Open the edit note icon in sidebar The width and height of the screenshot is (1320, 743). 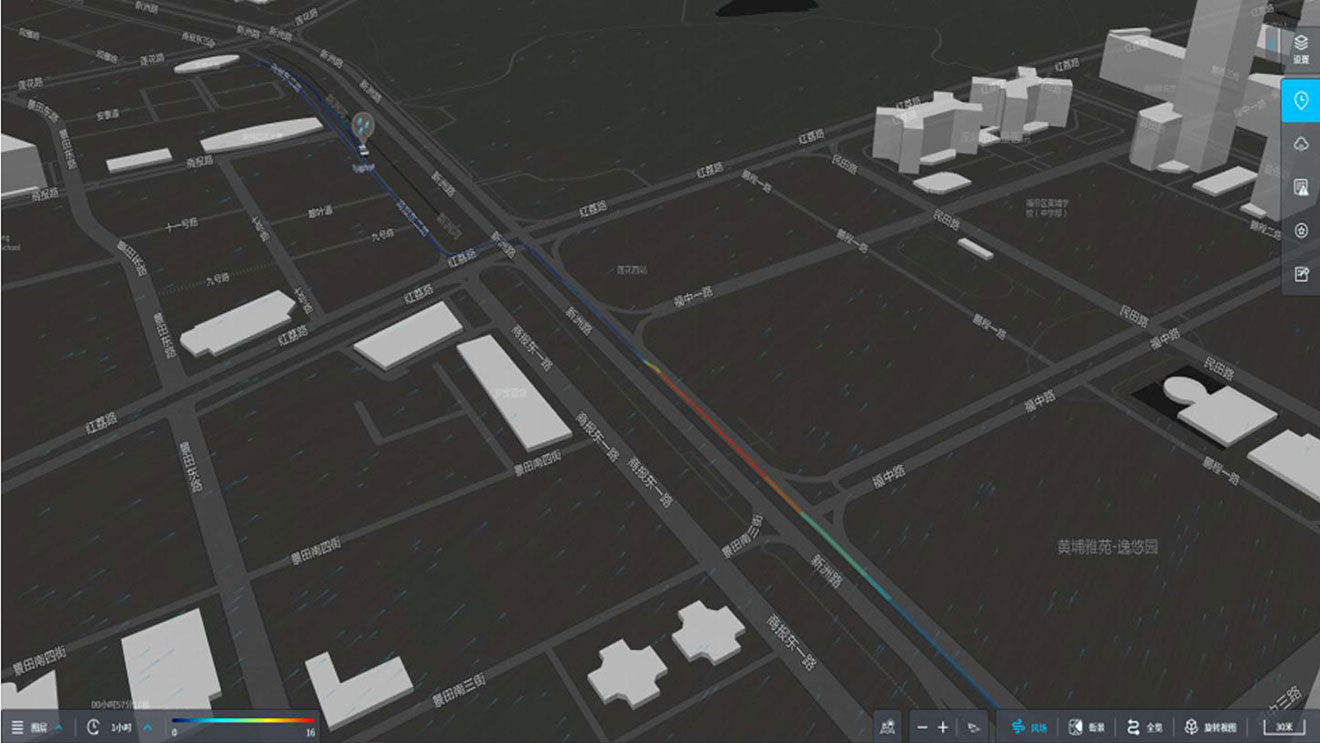1300,274
